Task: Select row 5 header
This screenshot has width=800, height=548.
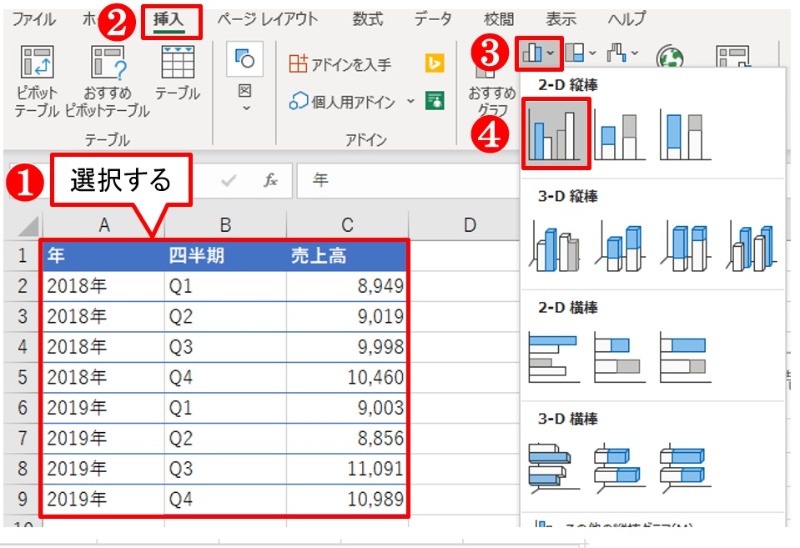Action: (x=22, y=378)
